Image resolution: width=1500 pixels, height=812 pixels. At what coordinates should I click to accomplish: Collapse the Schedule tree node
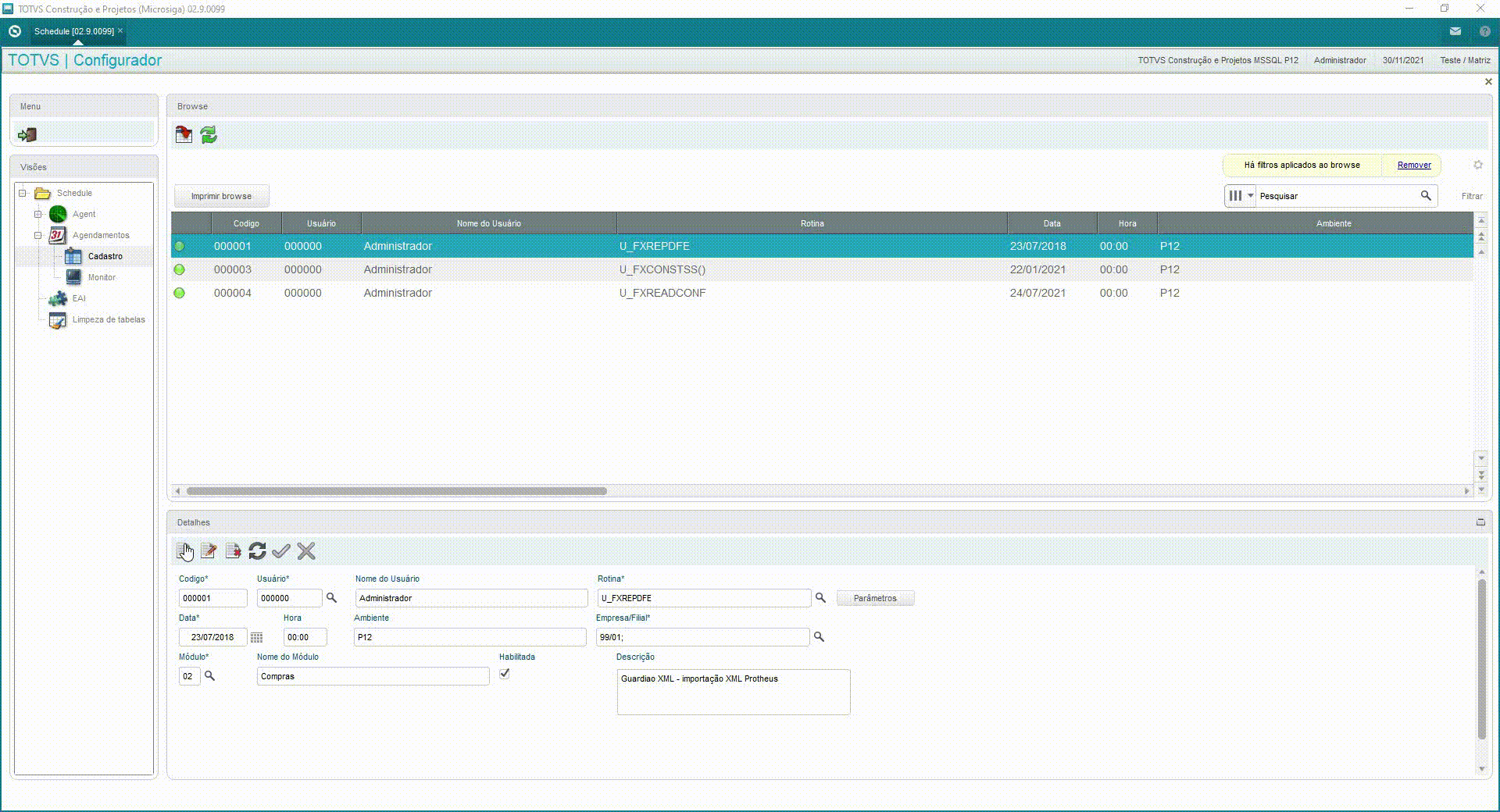coord(23,193)
